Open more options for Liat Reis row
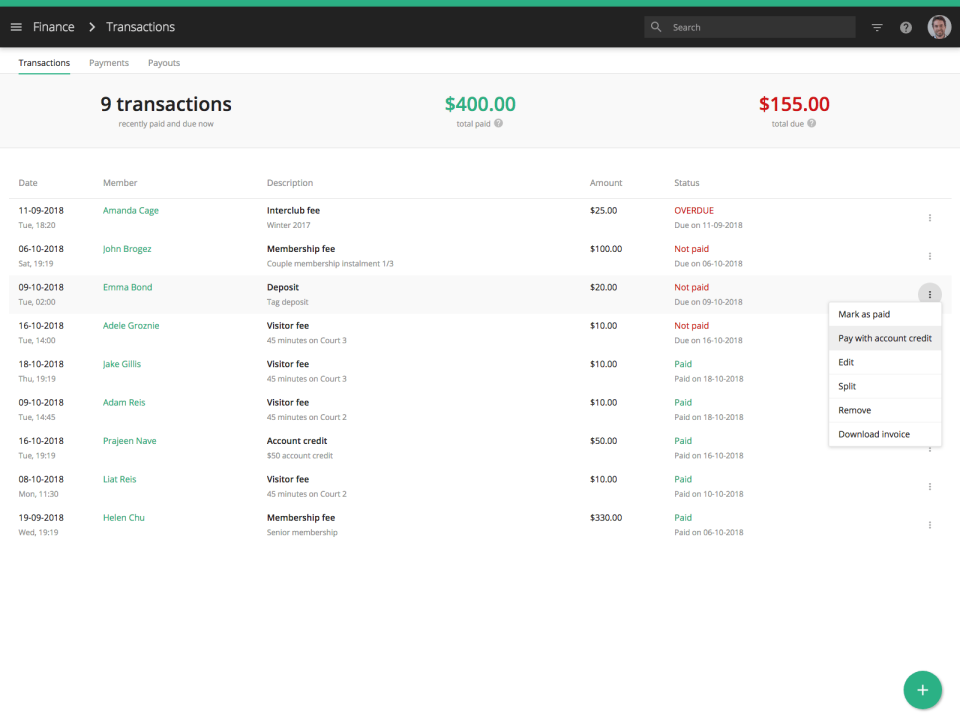960x720 pixels. coord(929,487)
